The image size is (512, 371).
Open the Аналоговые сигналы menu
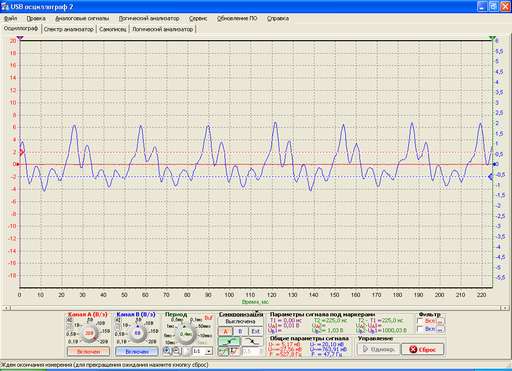(x=82, y=18)
